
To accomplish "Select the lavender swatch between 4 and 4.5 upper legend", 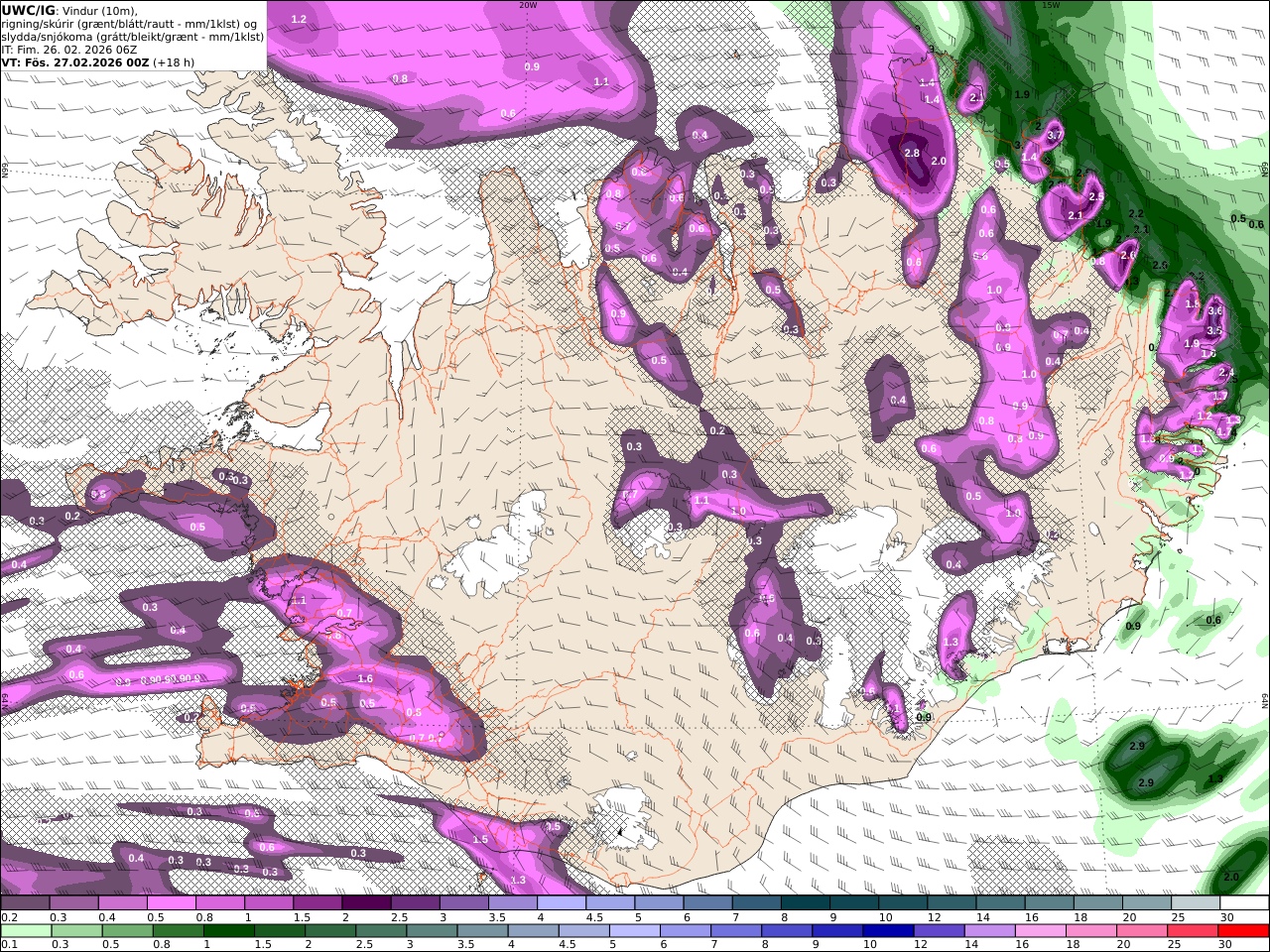I will pos(562,902).
